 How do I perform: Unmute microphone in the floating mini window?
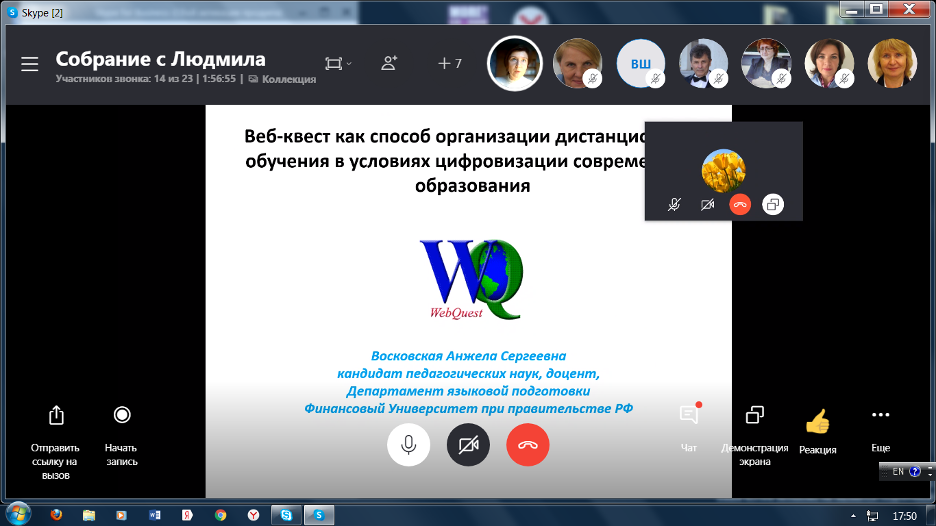coord(675,204)
